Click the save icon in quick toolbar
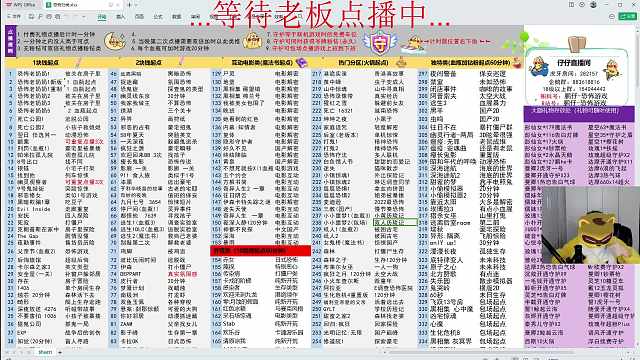The width and height of the screenshot is (640, 360). (31, 17)
